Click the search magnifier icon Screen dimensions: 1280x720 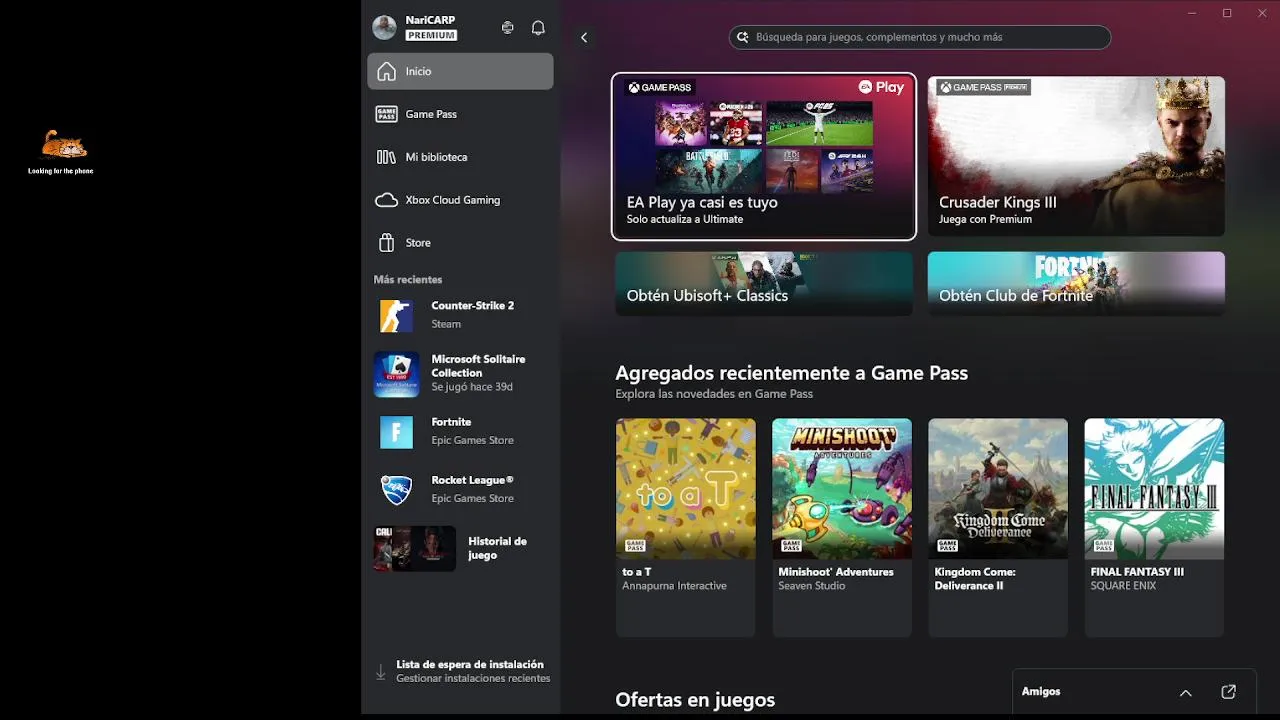743,37
